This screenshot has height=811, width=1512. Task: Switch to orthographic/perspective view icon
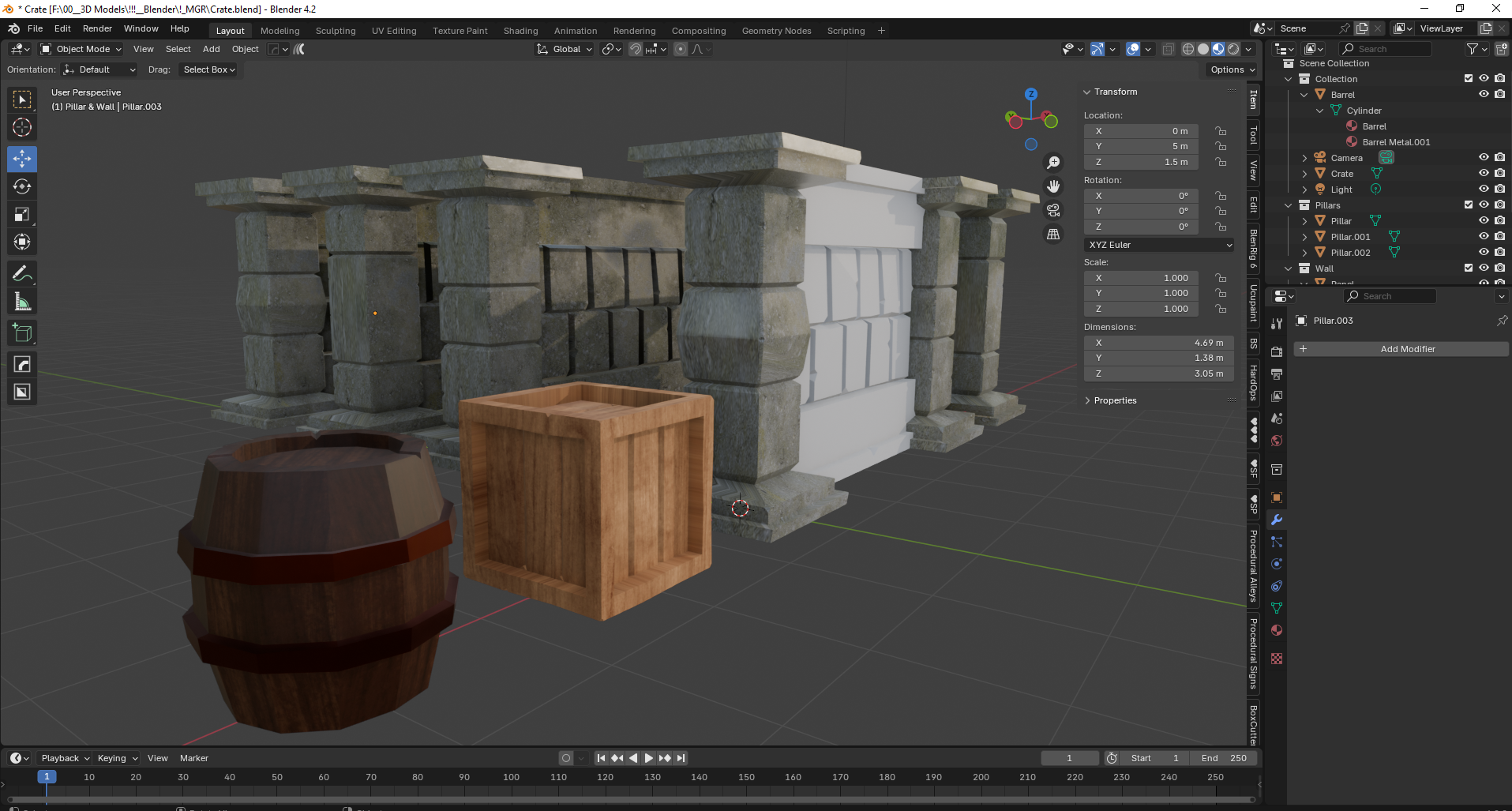pos(1053,234)
